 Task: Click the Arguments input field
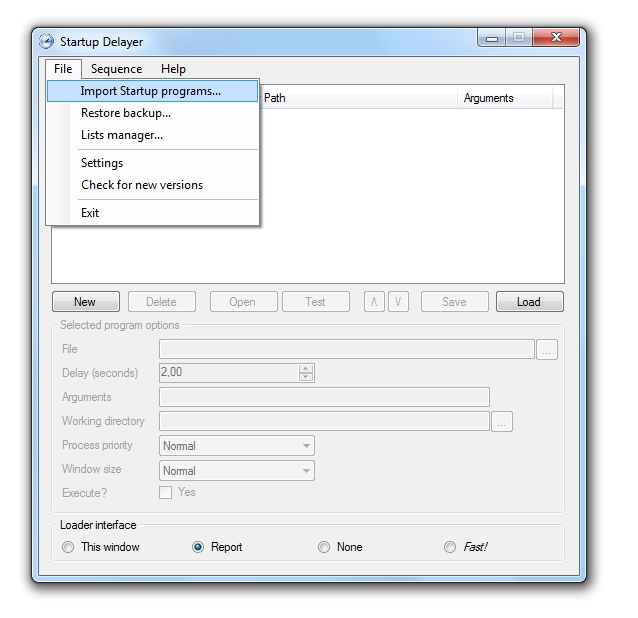[324, 397]
